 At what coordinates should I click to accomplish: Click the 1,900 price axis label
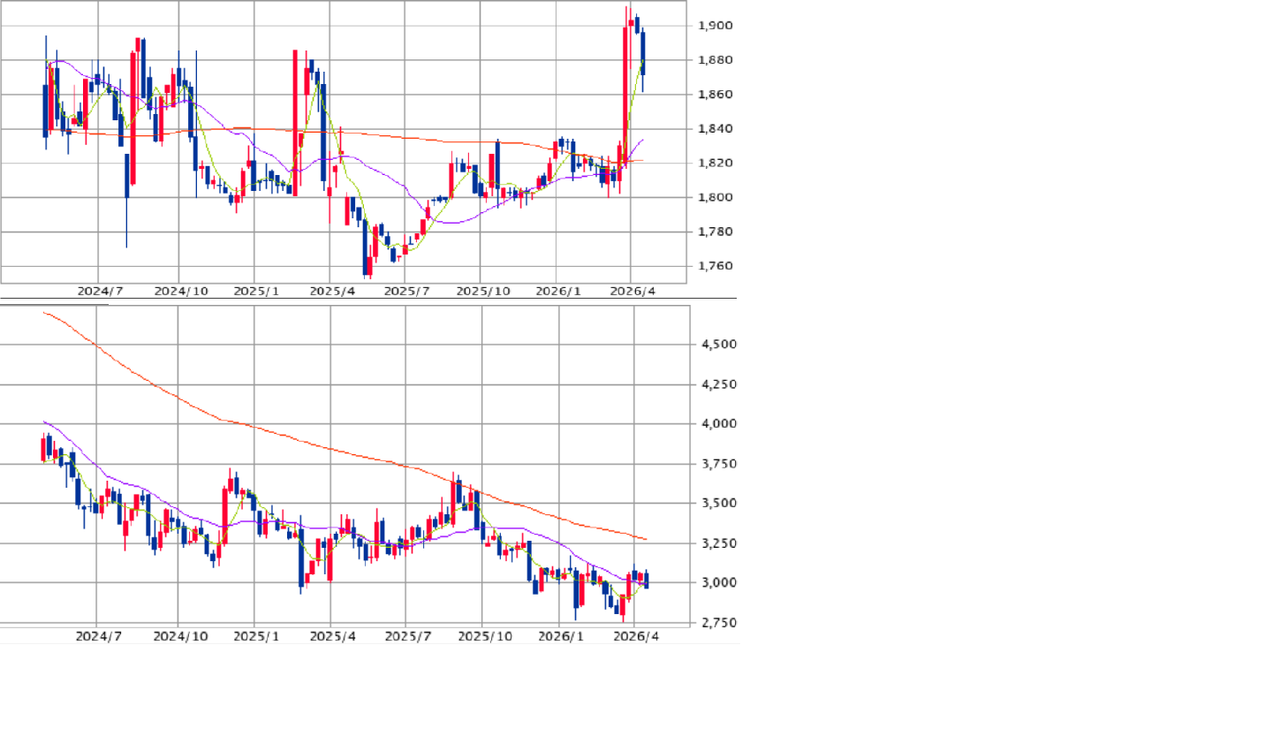pyautogui.click(x=715, y=26)
